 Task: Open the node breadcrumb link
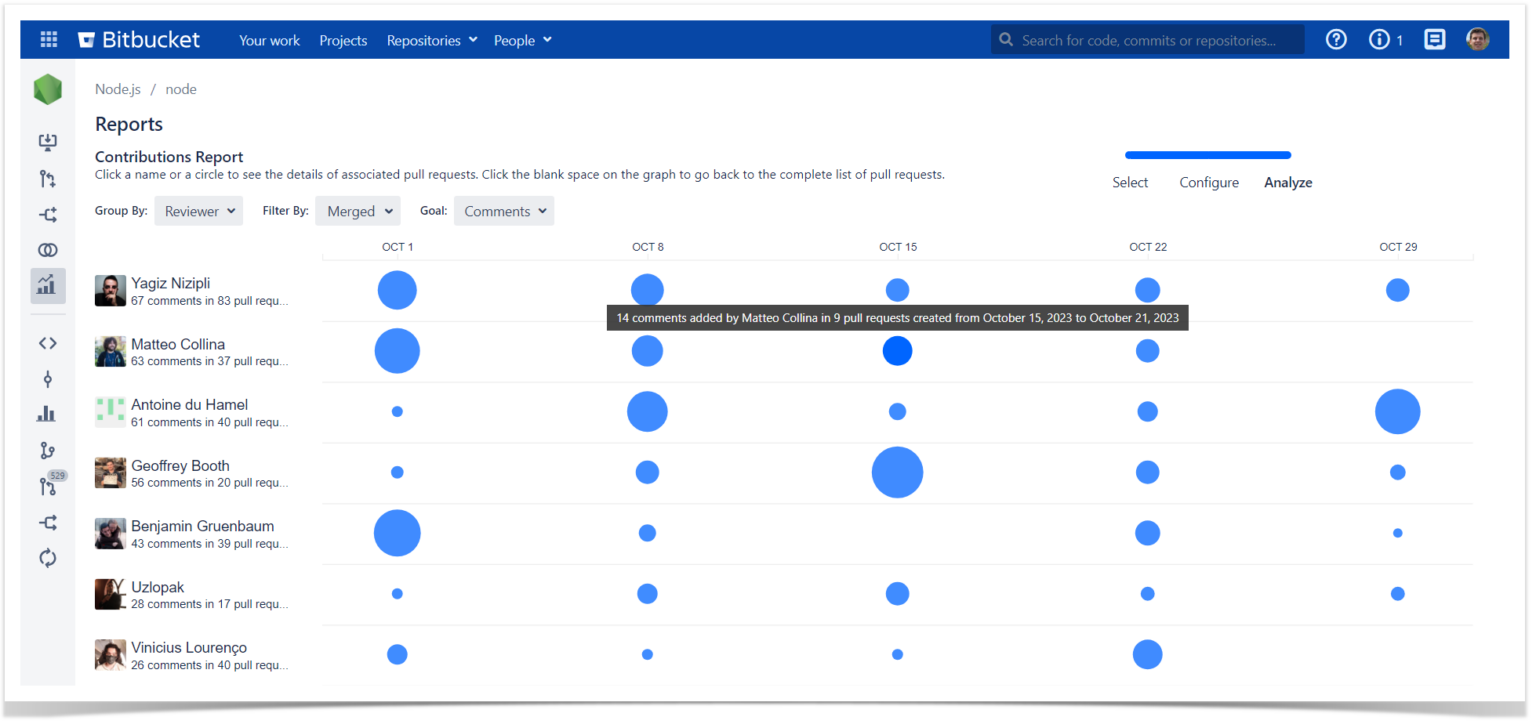point(181,89)
